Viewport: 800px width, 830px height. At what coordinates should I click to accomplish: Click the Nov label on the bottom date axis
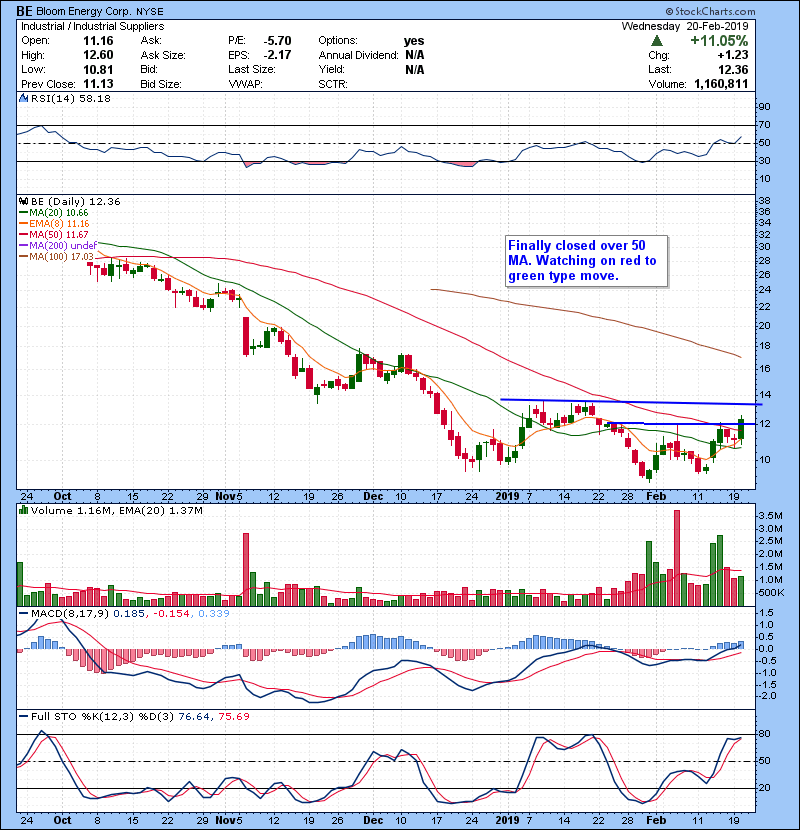(226, 820)
